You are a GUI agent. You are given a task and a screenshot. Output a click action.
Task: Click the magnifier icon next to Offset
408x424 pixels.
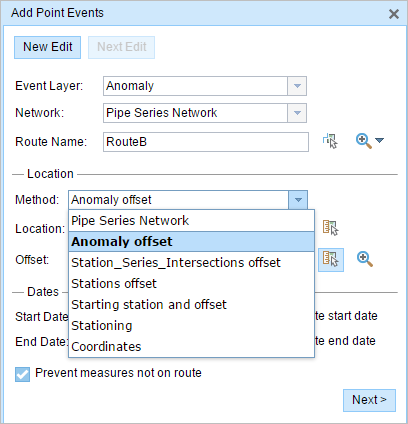tap(365, 259)
